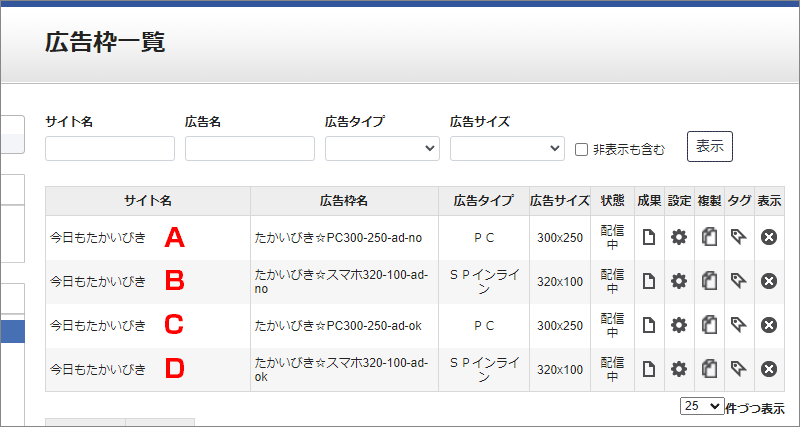Get tag for スマホ320-100-ad-ok ad slot

(x=738, y=369)
